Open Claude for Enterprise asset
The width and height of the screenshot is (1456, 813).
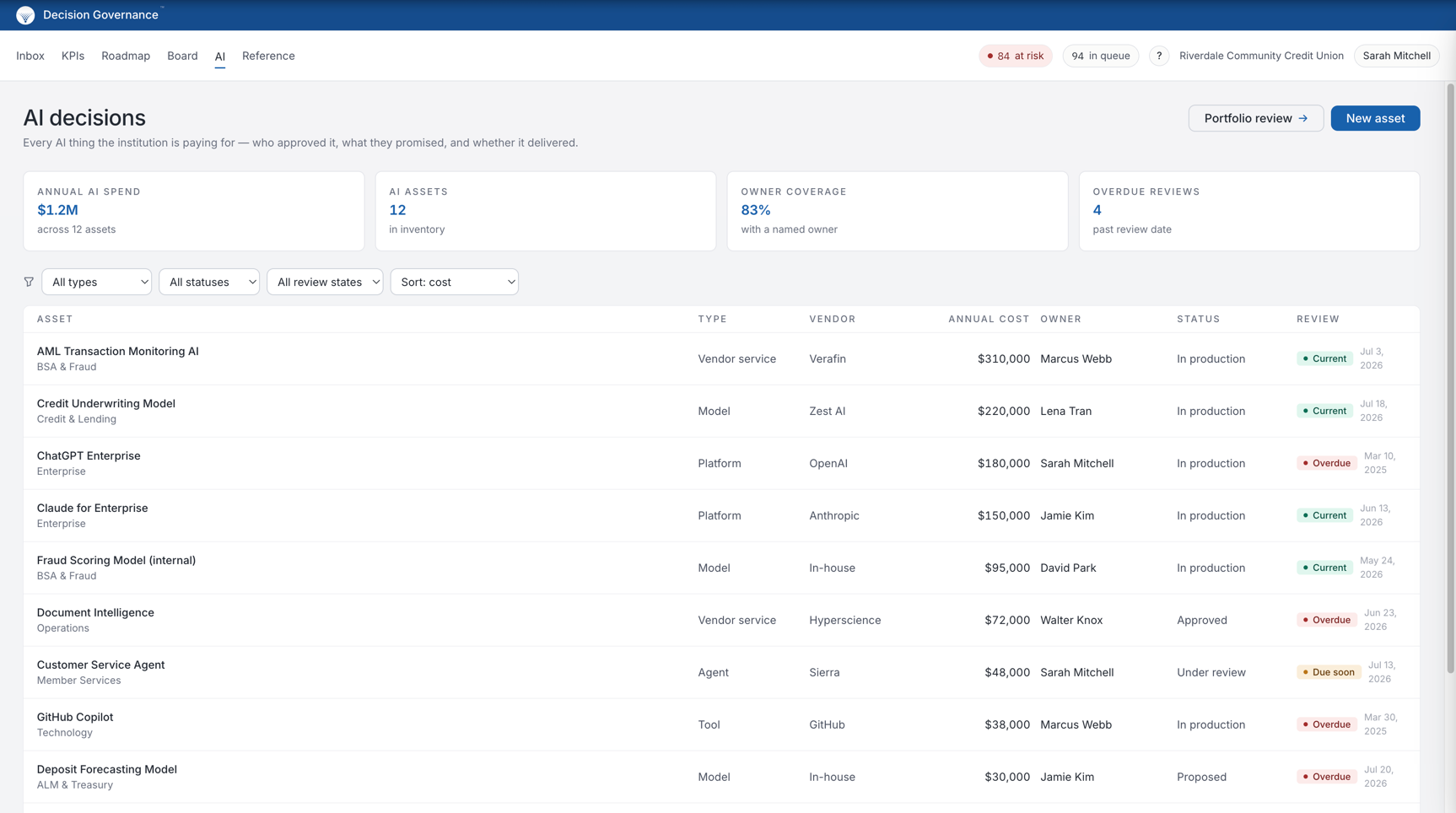(x=92, y=509)
